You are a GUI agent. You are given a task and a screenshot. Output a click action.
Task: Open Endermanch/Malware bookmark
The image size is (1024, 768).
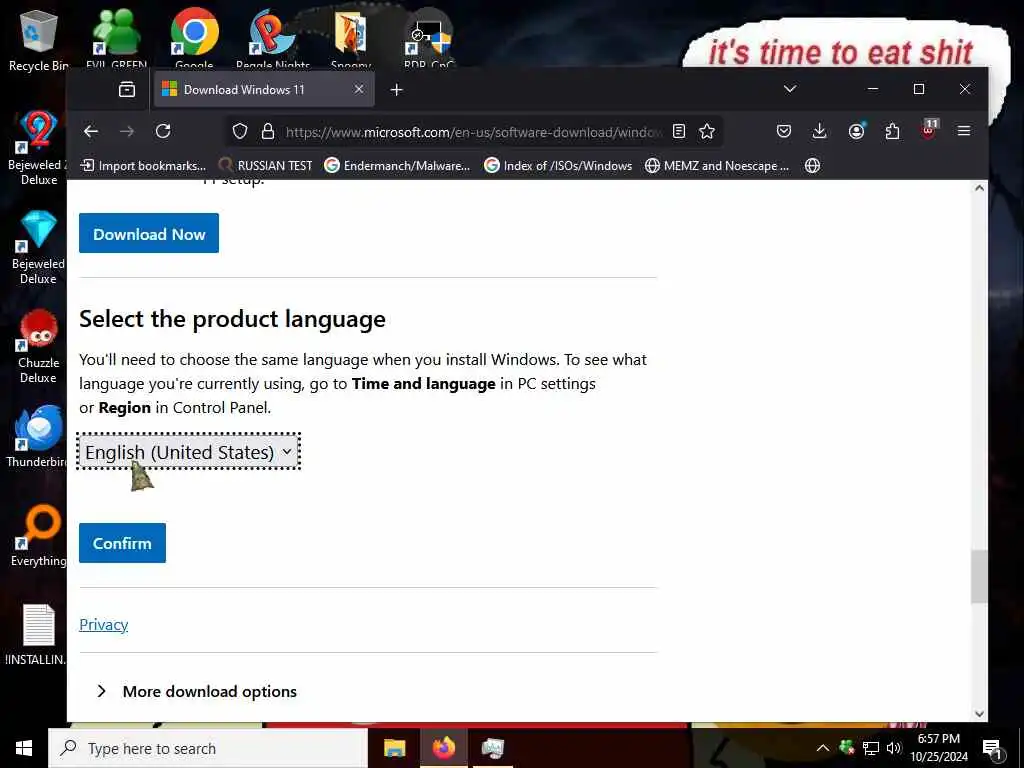tap(397, 166)
